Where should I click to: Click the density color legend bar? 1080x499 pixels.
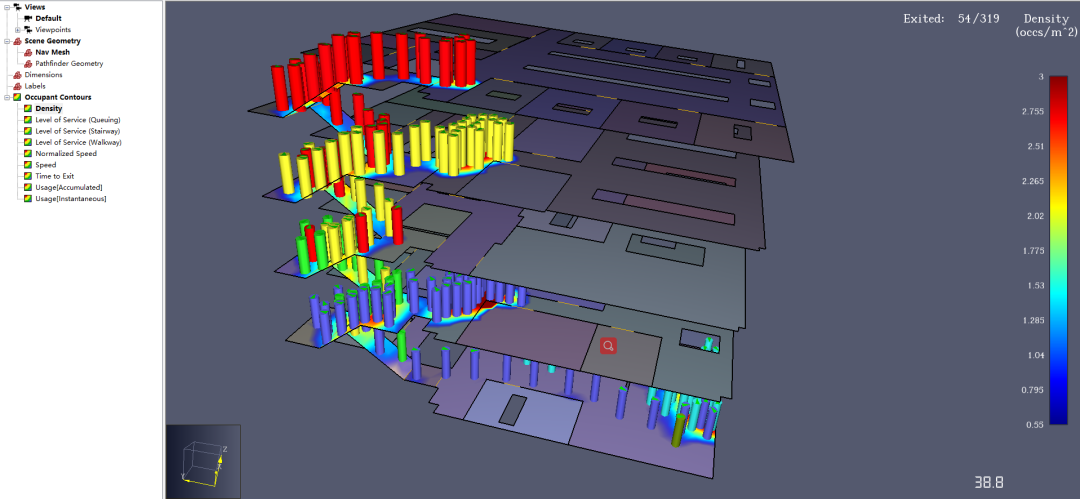tap(1059, 250)
